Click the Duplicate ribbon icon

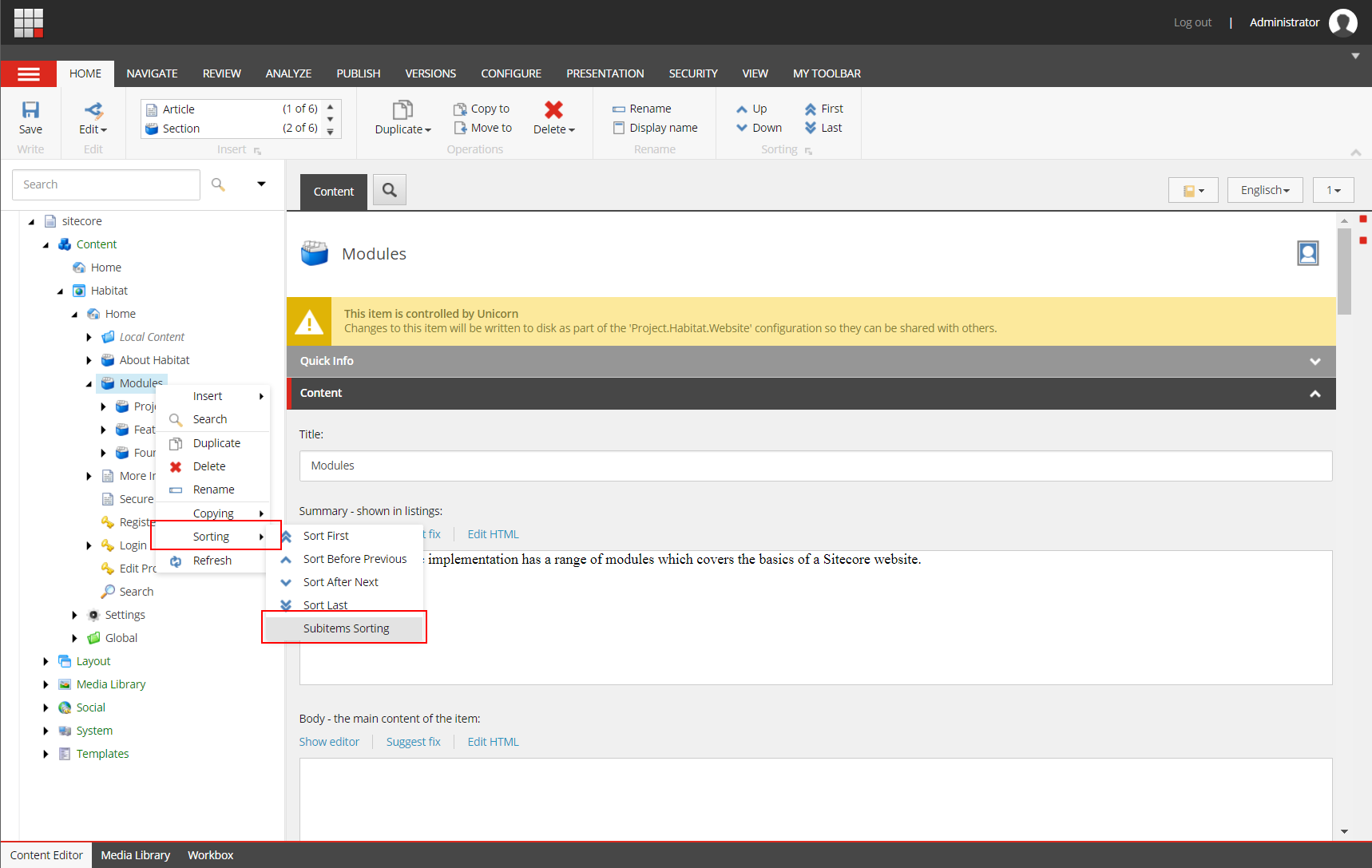click(402, 110)
